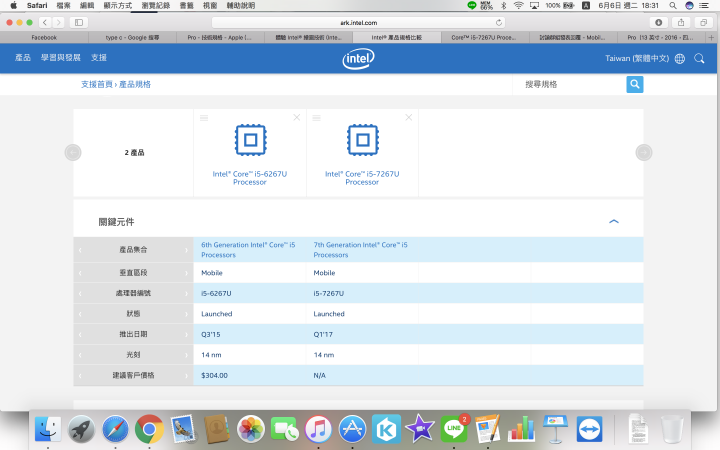The height and width of the screenshot is (450, 720).
Task: Click the globe language icon
Action: click(680, 58)
